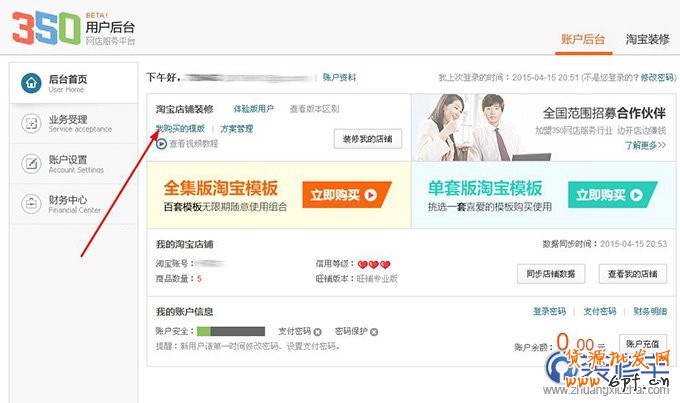Switch to 账户后台 tab
Image resolution: width=680 pixels, height=403 pixels.
point(583,39)
